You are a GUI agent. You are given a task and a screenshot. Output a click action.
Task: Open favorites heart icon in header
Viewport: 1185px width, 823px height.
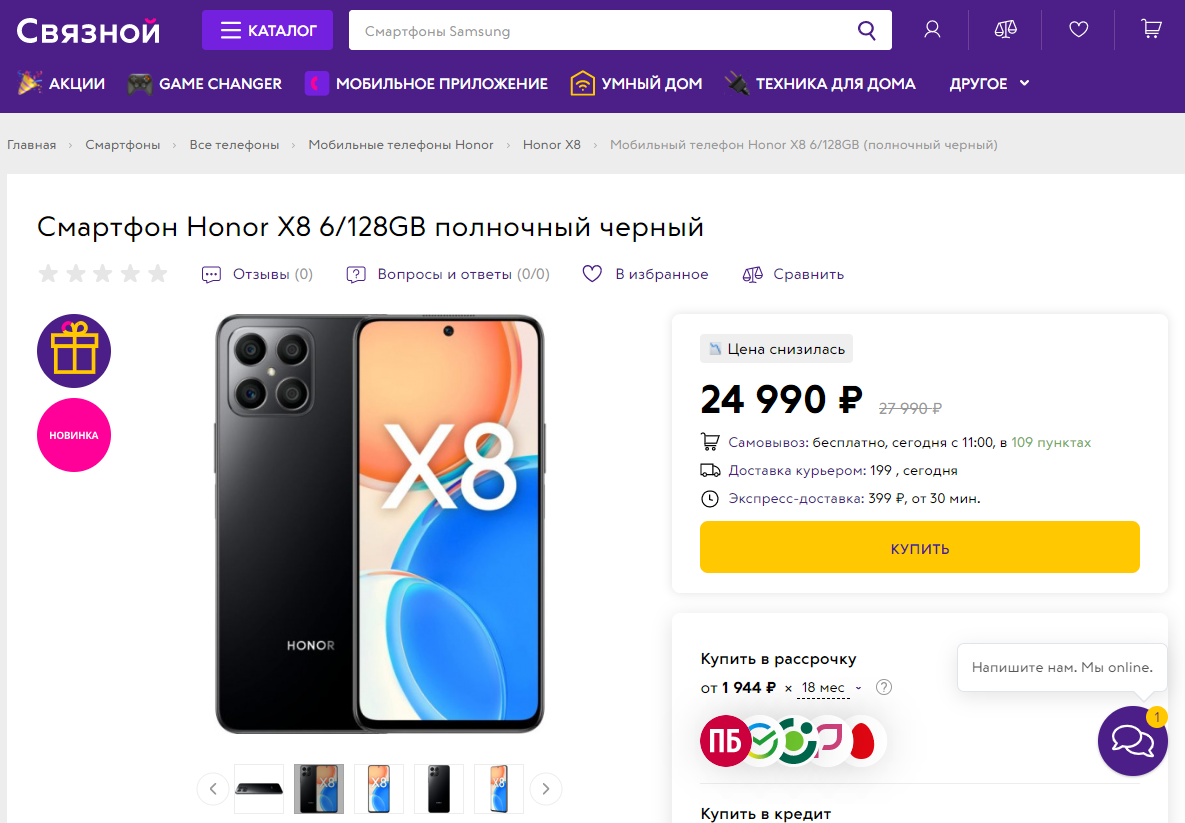(1078, 30)
